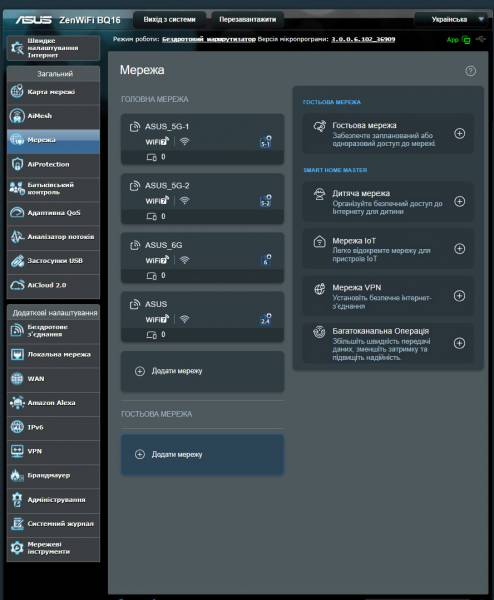Click Amazon Alexa icon
494x600 pixels.
(17, 403)
